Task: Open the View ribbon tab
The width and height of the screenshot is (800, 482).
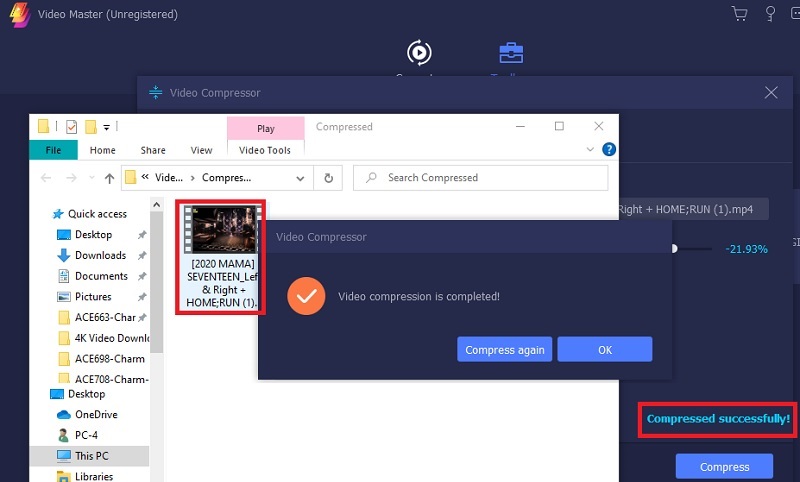Action: pos(202,150)
